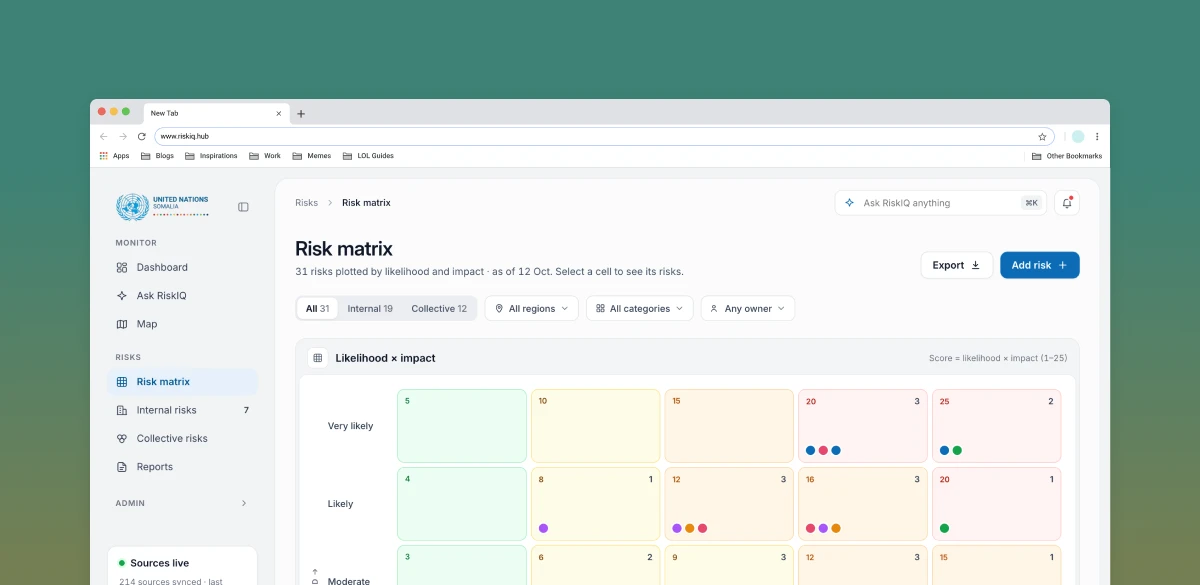Open the Memes bookmark folder
Viewport: 1200px width, 585px height.
(x=312, y=156)
